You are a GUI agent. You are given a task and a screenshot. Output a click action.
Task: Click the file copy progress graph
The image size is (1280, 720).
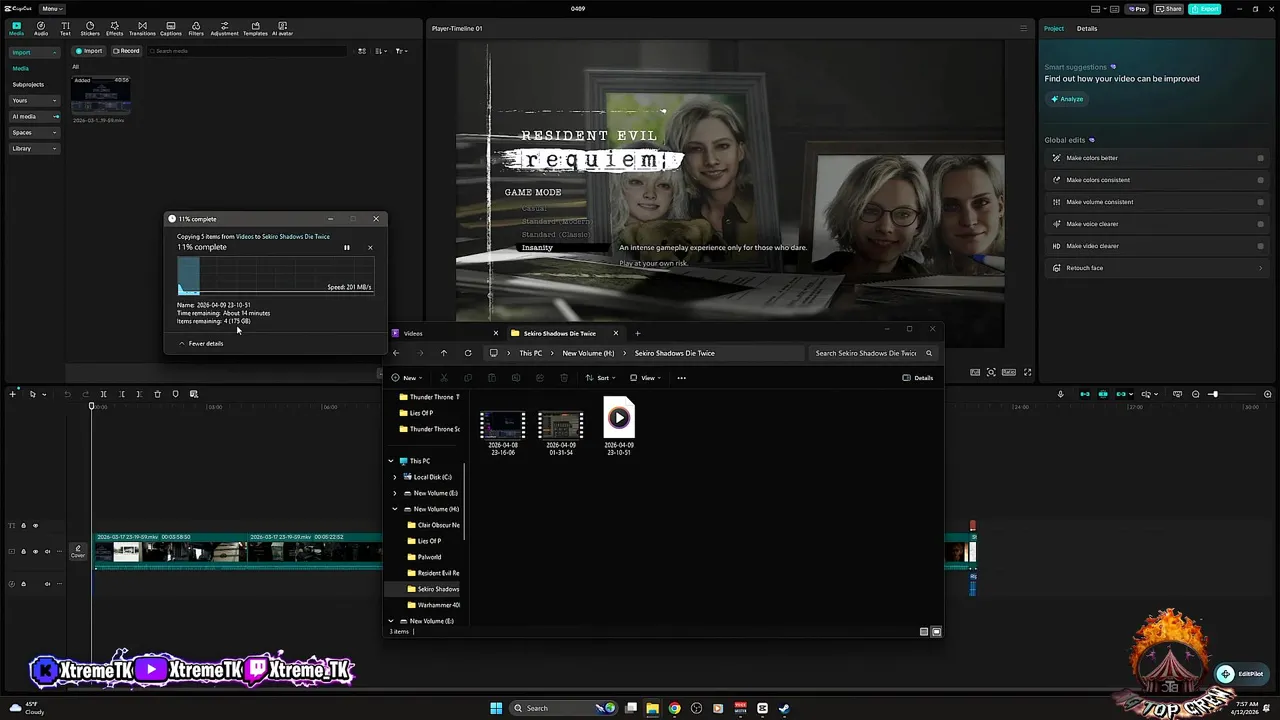276,275
